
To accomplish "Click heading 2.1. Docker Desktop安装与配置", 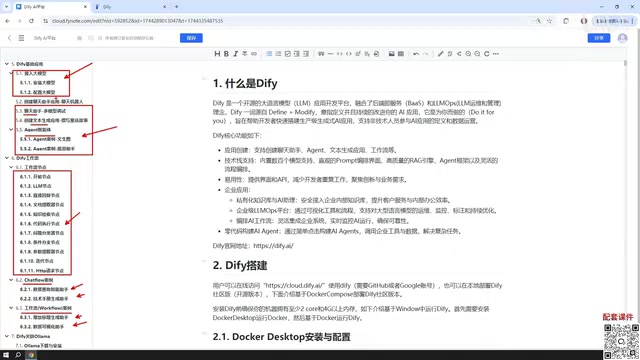I will tap(282, 337).
